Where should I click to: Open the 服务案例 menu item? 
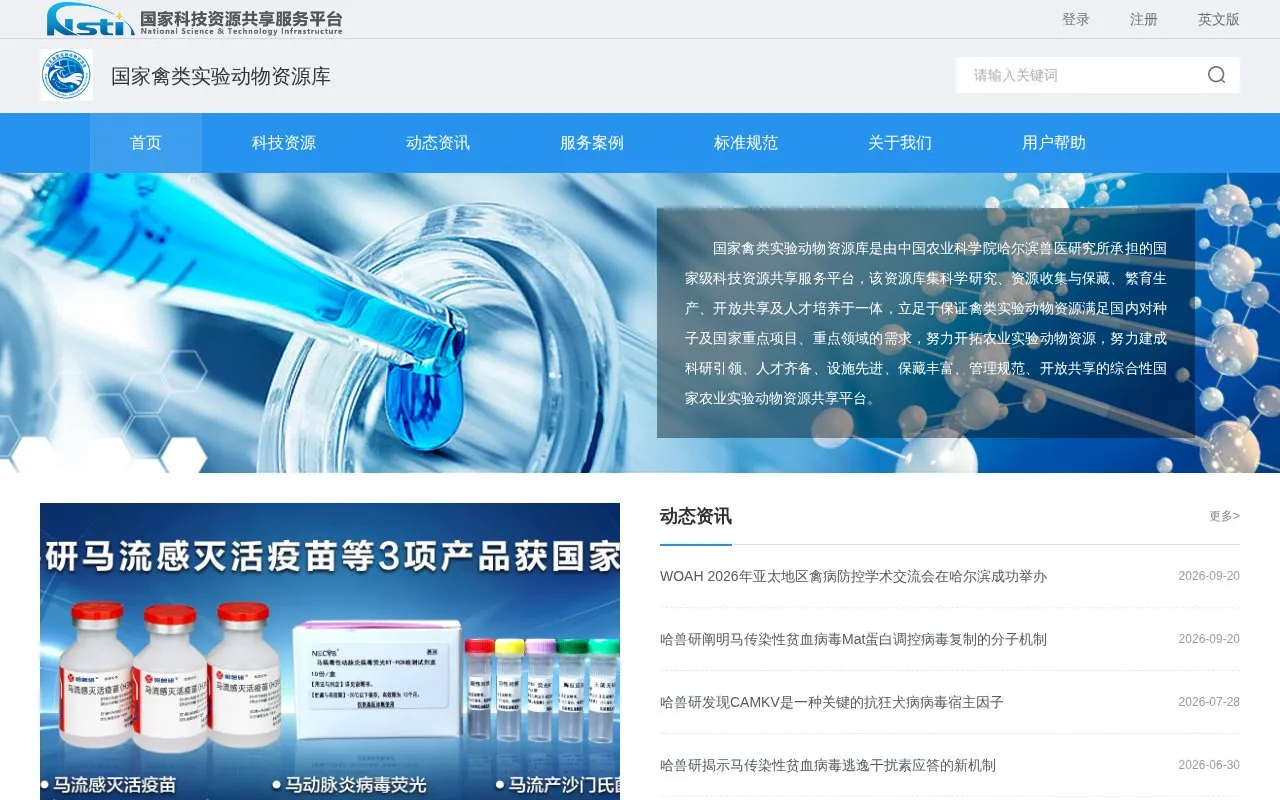[x=592, y=143]
